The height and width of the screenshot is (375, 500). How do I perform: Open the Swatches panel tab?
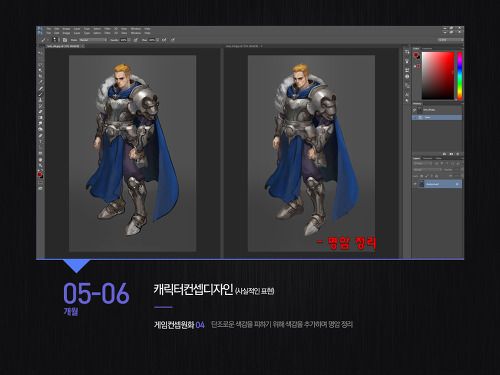[427, 49]
